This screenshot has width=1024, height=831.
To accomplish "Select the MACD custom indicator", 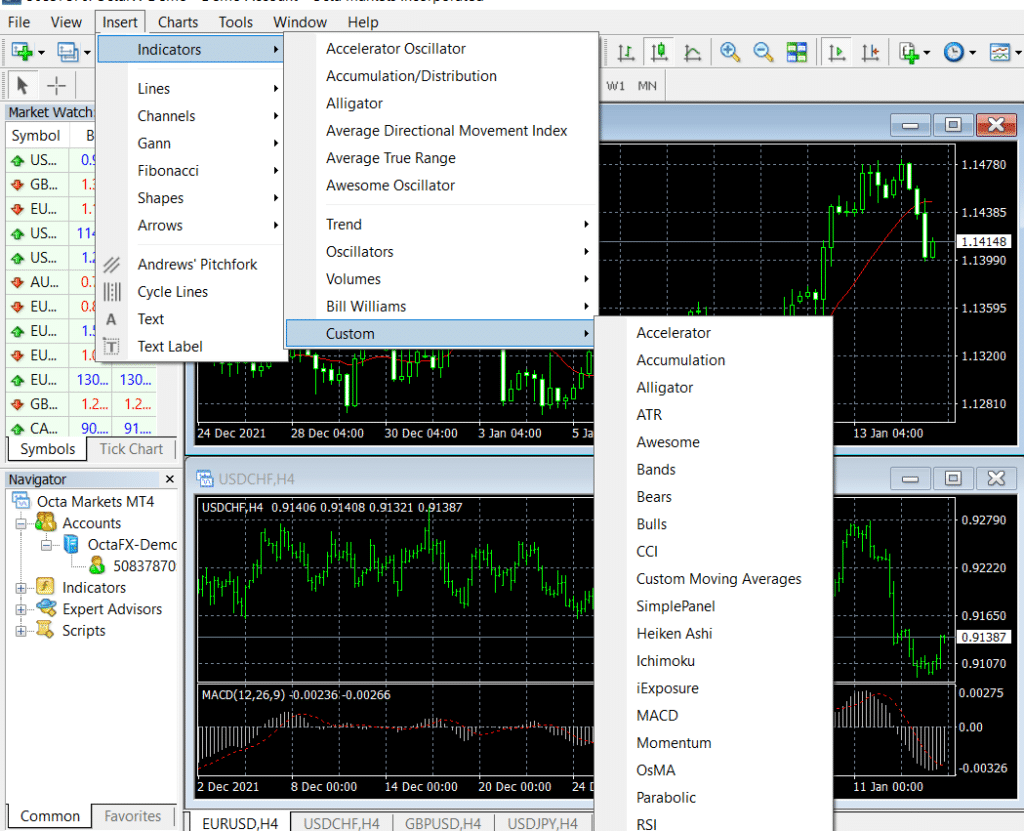I will click(x=656, y=715).
